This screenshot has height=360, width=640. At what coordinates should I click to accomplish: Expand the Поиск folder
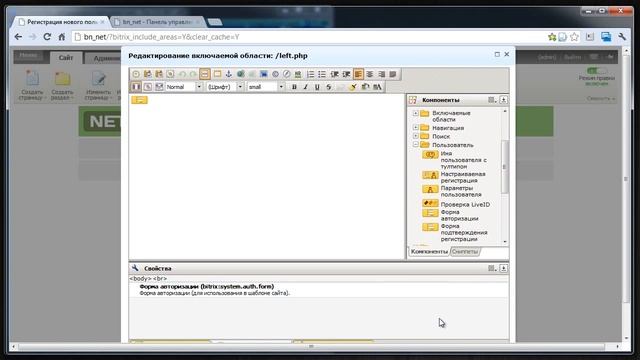click(x=416, y=136)
